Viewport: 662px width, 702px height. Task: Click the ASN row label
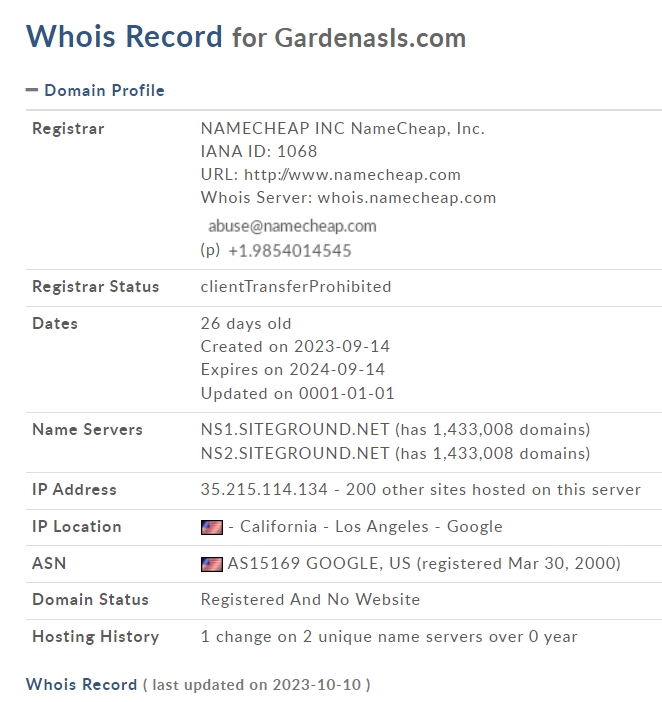pyautogui.click(x=49, y=563)
